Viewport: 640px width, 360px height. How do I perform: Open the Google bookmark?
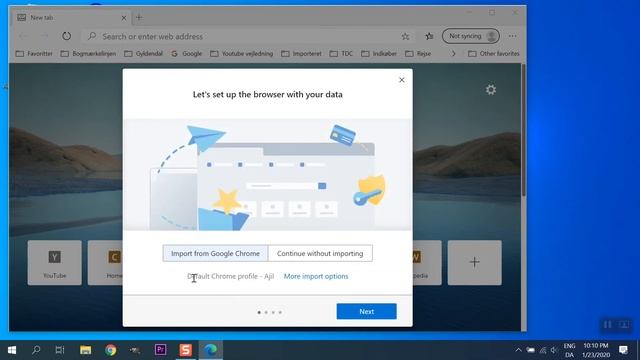coord(187,53)
